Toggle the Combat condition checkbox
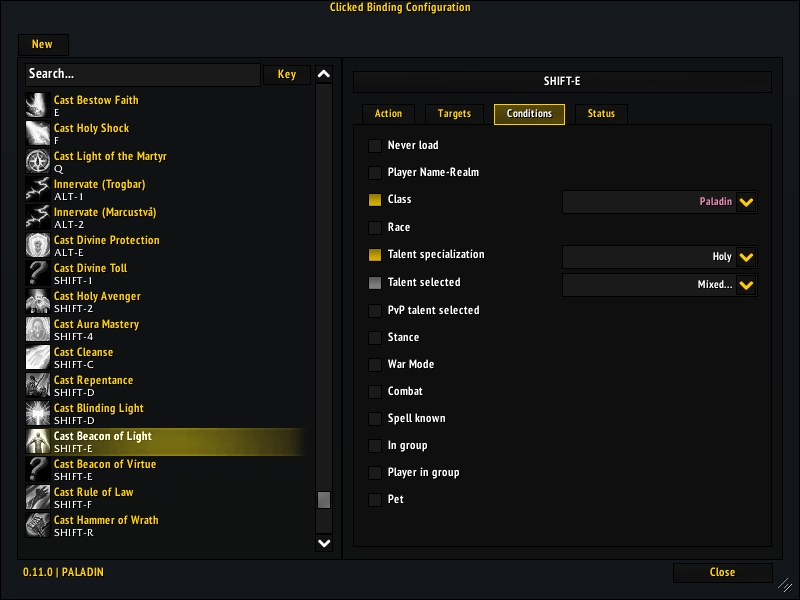The width and height of the screenshot is (800, 600). pos(375,392)
